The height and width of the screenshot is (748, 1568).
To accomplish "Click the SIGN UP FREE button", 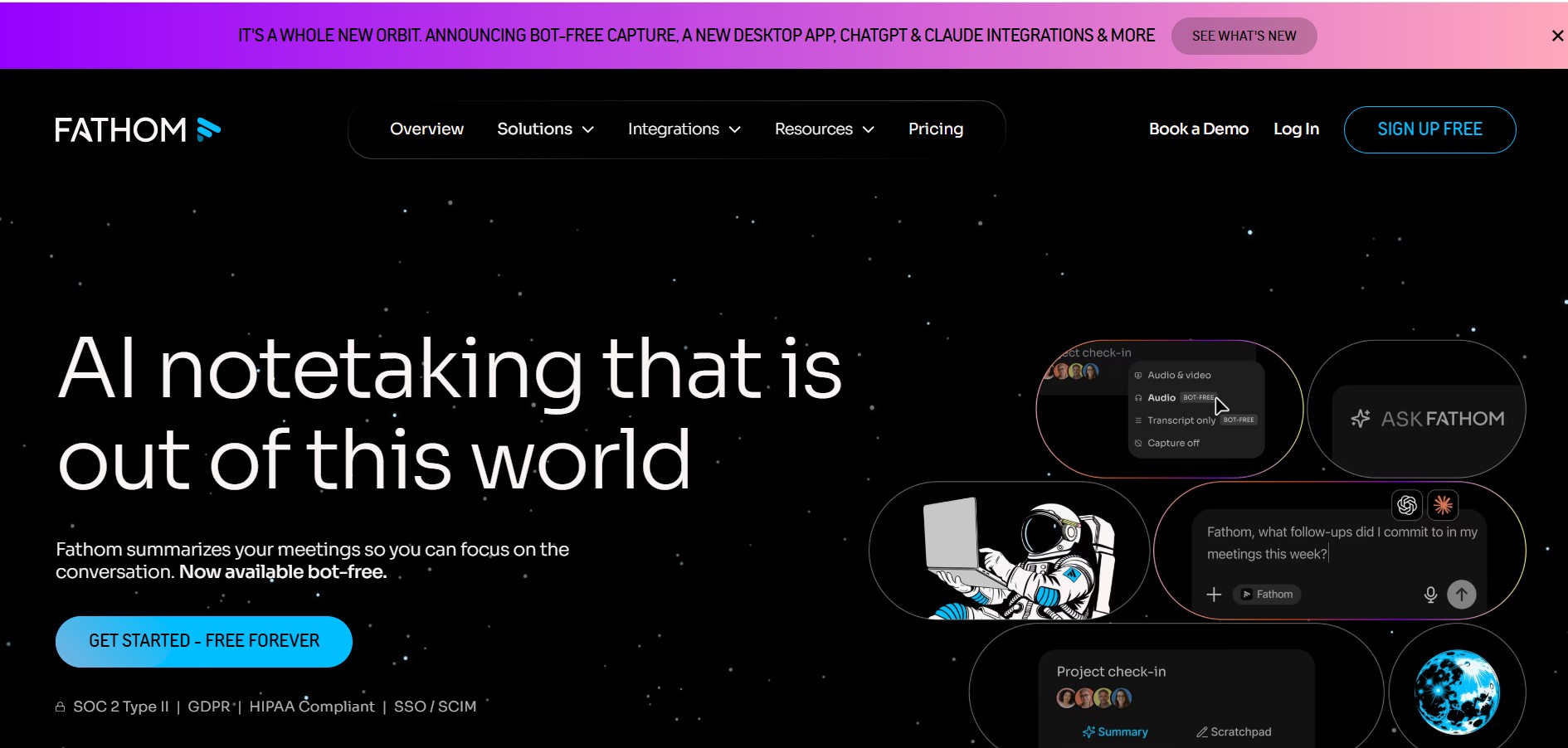I will [x=1429, y=129].
